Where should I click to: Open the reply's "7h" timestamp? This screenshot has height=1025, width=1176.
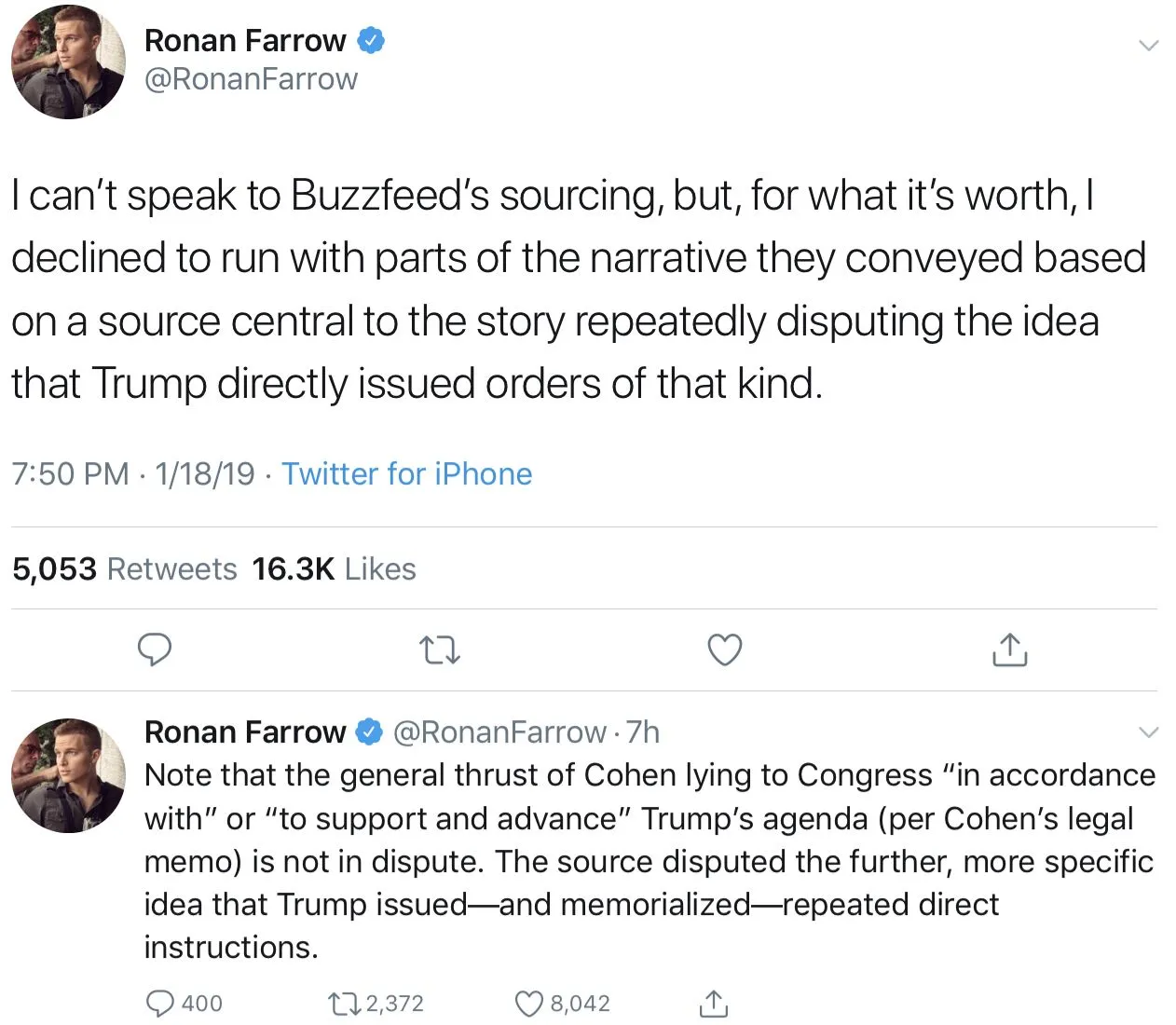tap(643, 732)
